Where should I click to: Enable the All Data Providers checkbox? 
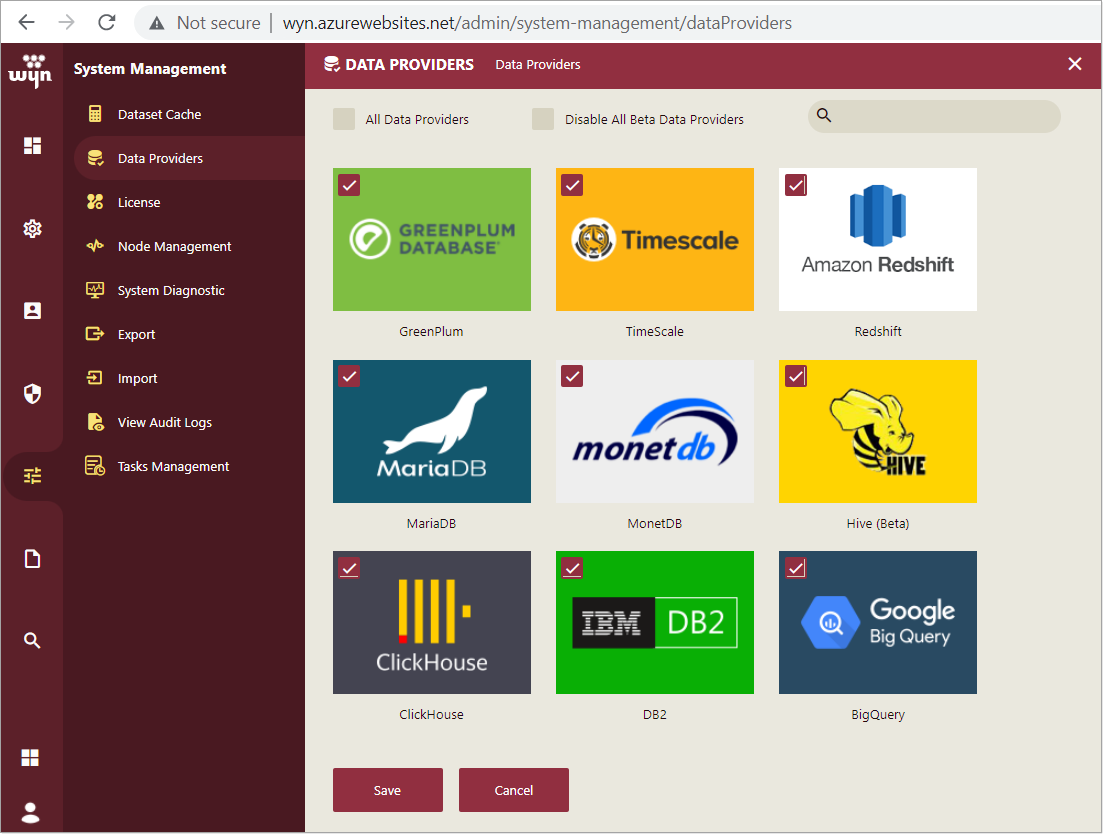(x=344, y=119)
